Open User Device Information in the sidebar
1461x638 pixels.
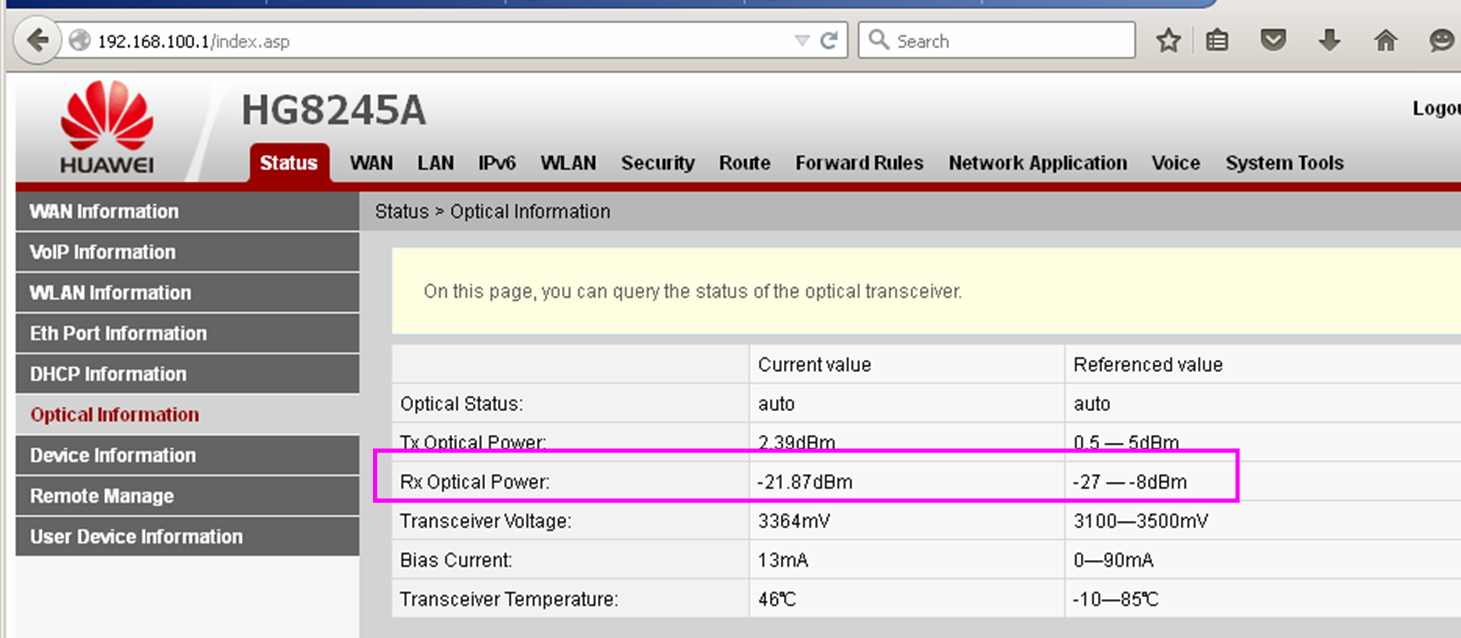[187, 536]
